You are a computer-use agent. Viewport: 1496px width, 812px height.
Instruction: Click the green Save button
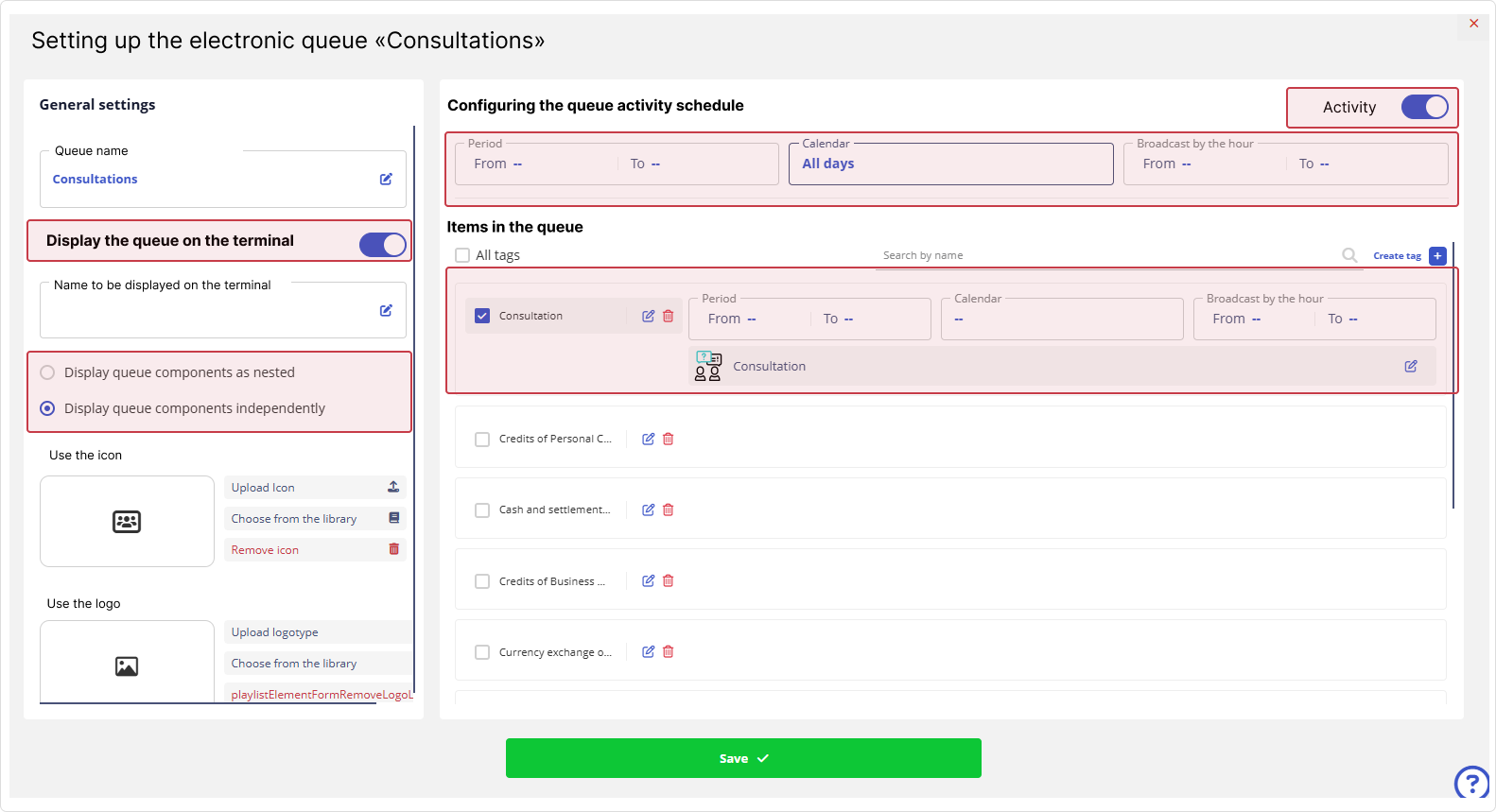pyautogui.click(x=743, y=758)
